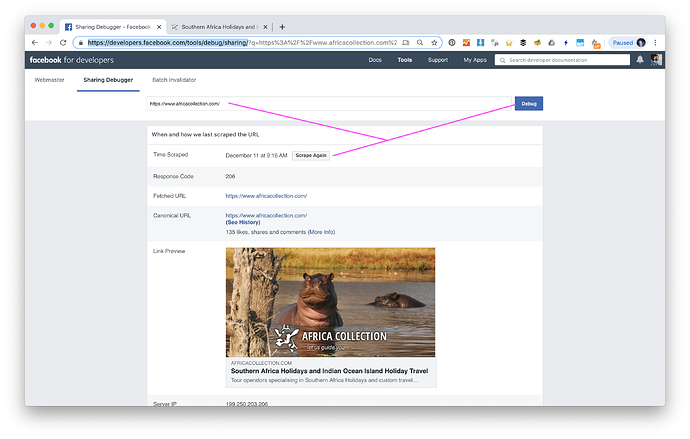The image size is (690, 439).
Task: Open the Facebook profile avatar
Action: click(x=656, y=60)
